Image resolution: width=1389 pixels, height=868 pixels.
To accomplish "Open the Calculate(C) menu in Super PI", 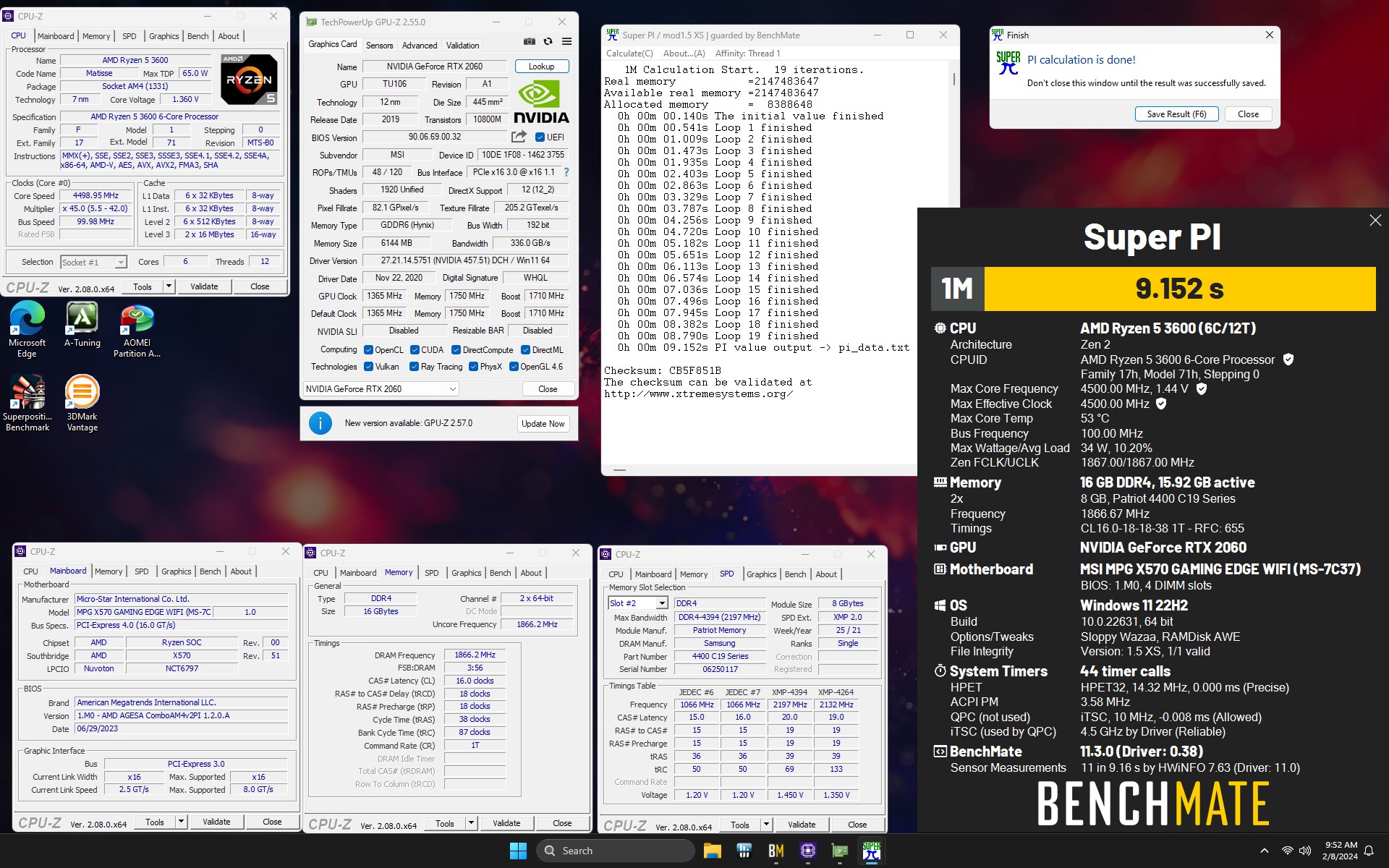I will 629,54.
